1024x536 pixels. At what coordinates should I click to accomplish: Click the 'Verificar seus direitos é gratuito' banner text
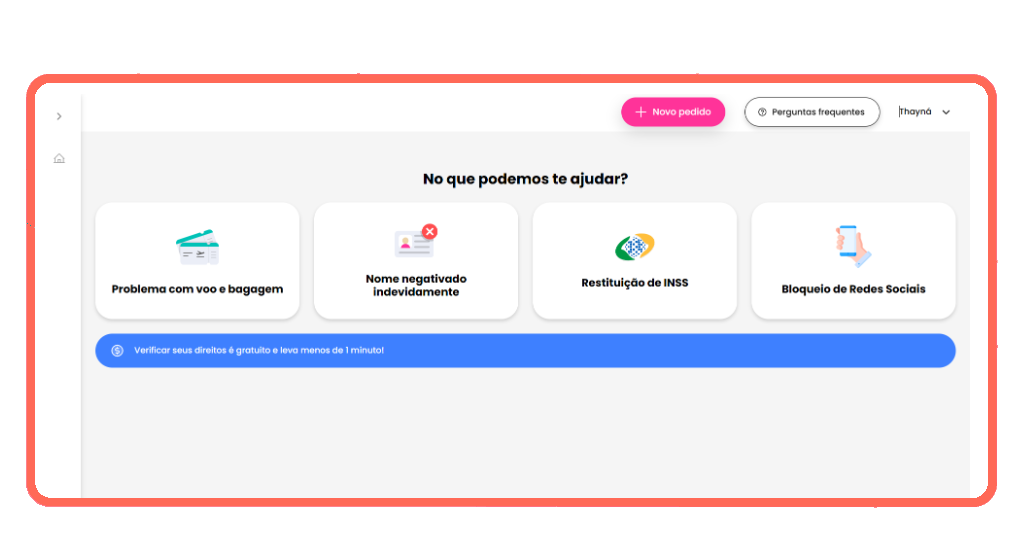[259, 351]
